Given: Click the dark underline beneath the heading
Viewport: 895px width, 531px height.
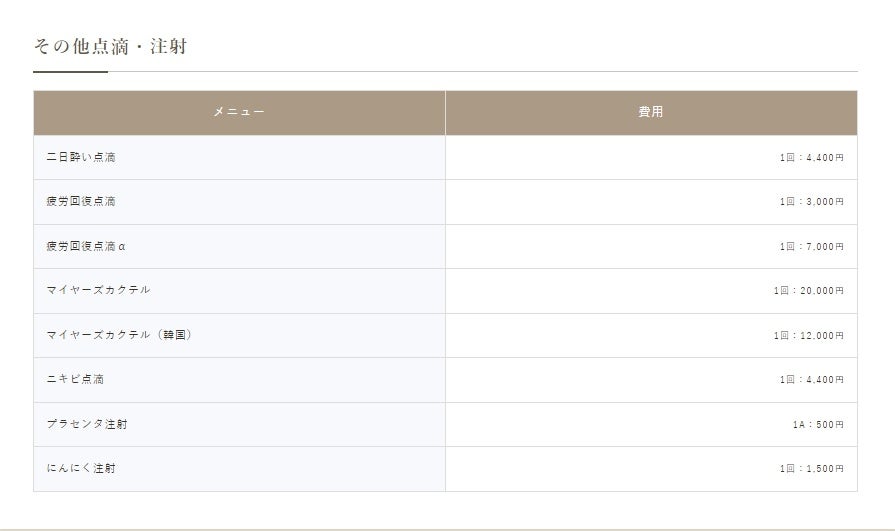Looking at the screenshot, I should click(70, 72).
